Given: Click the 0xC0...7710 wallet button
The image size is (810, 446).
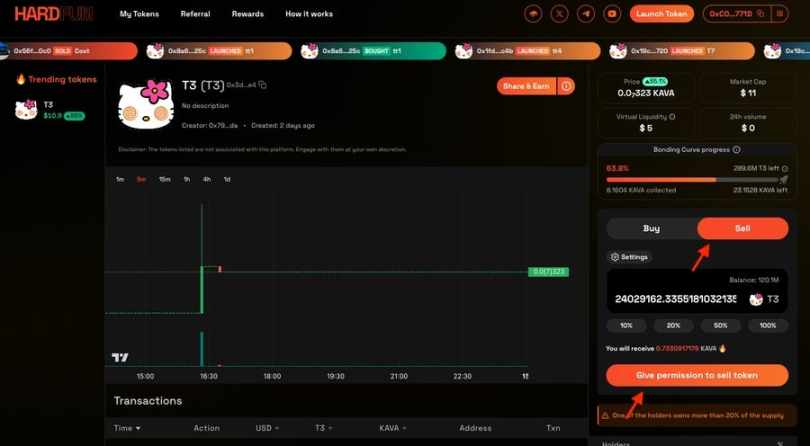Looking at the screenshot, I should click(736, 14).
